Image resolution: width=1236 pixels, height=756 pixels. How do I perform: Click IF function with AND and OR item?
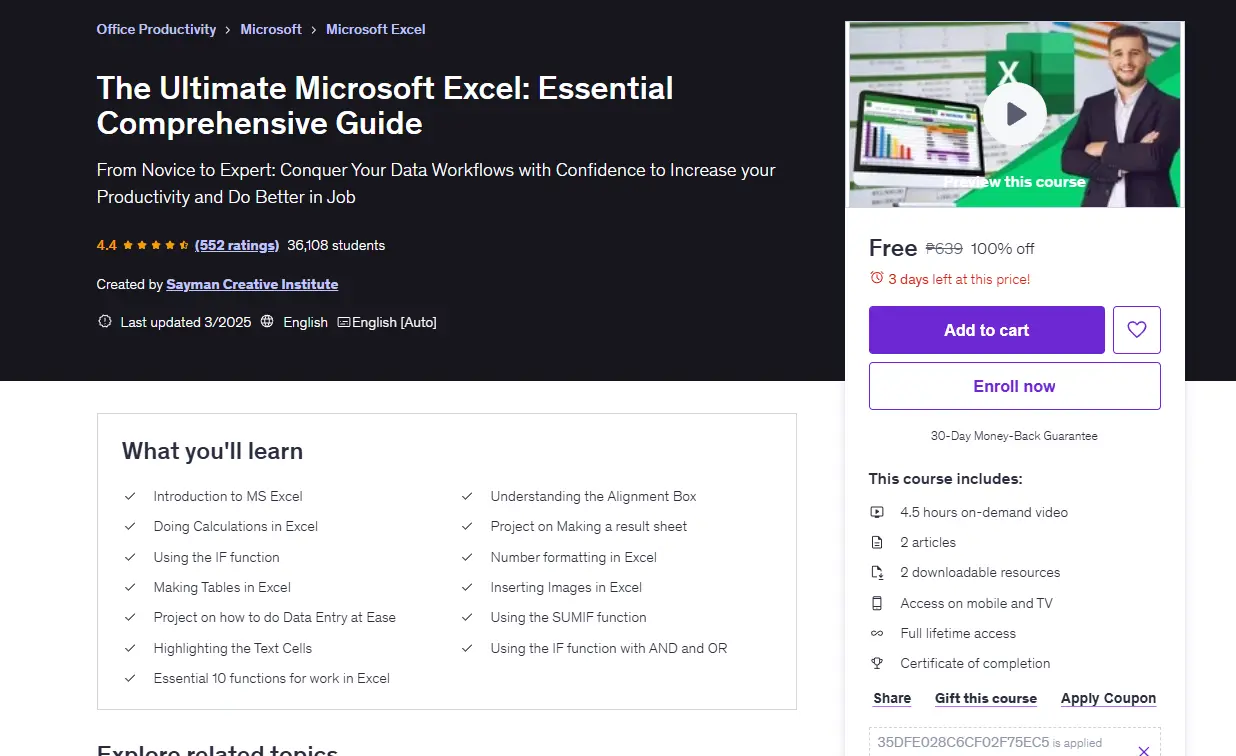click(x=609, y=648)
